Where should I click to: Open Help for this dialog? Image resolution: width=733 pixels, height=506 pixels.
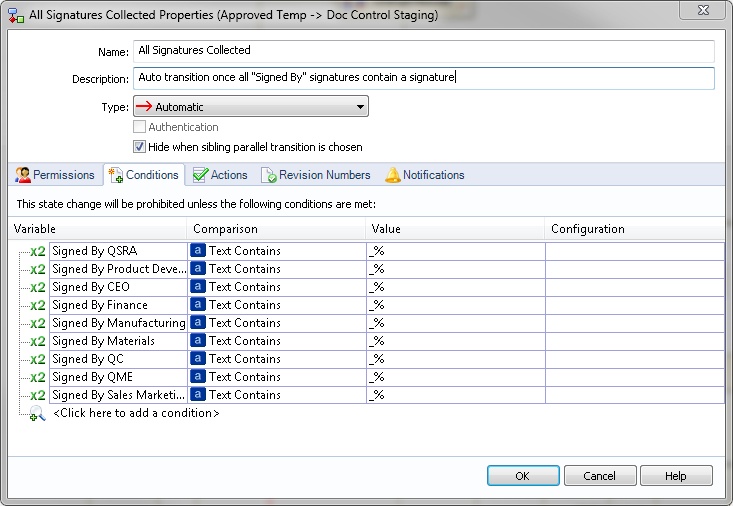tap(676, 476)
